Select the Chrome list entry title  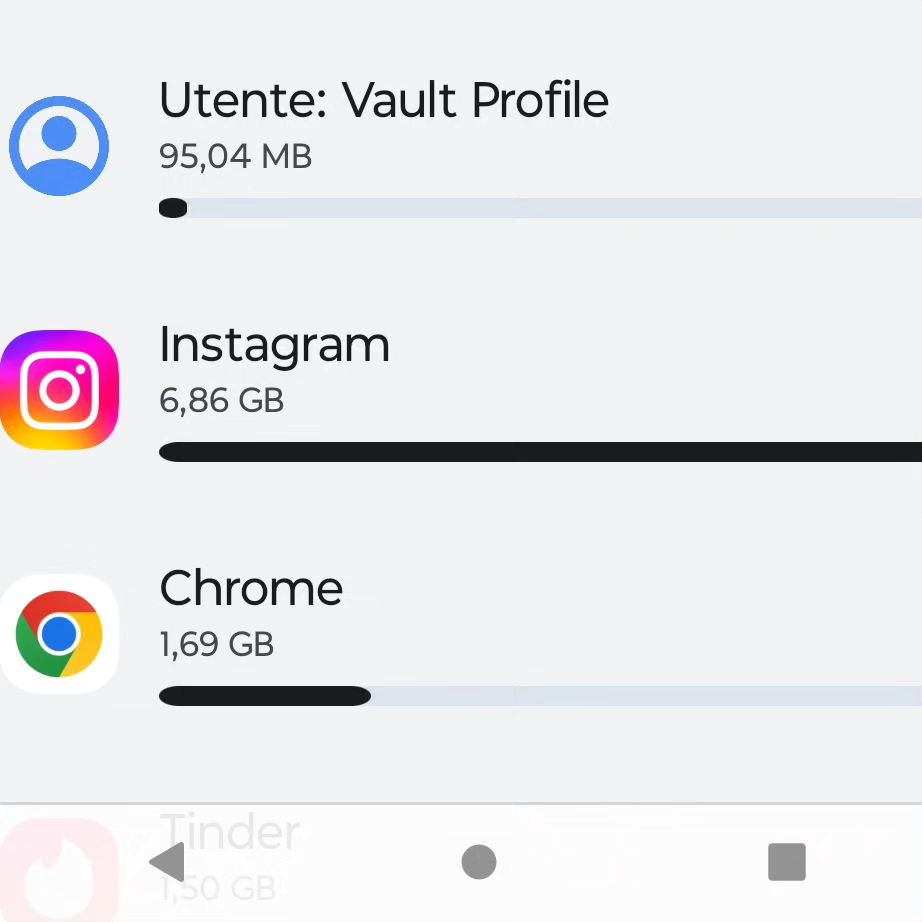251,587
